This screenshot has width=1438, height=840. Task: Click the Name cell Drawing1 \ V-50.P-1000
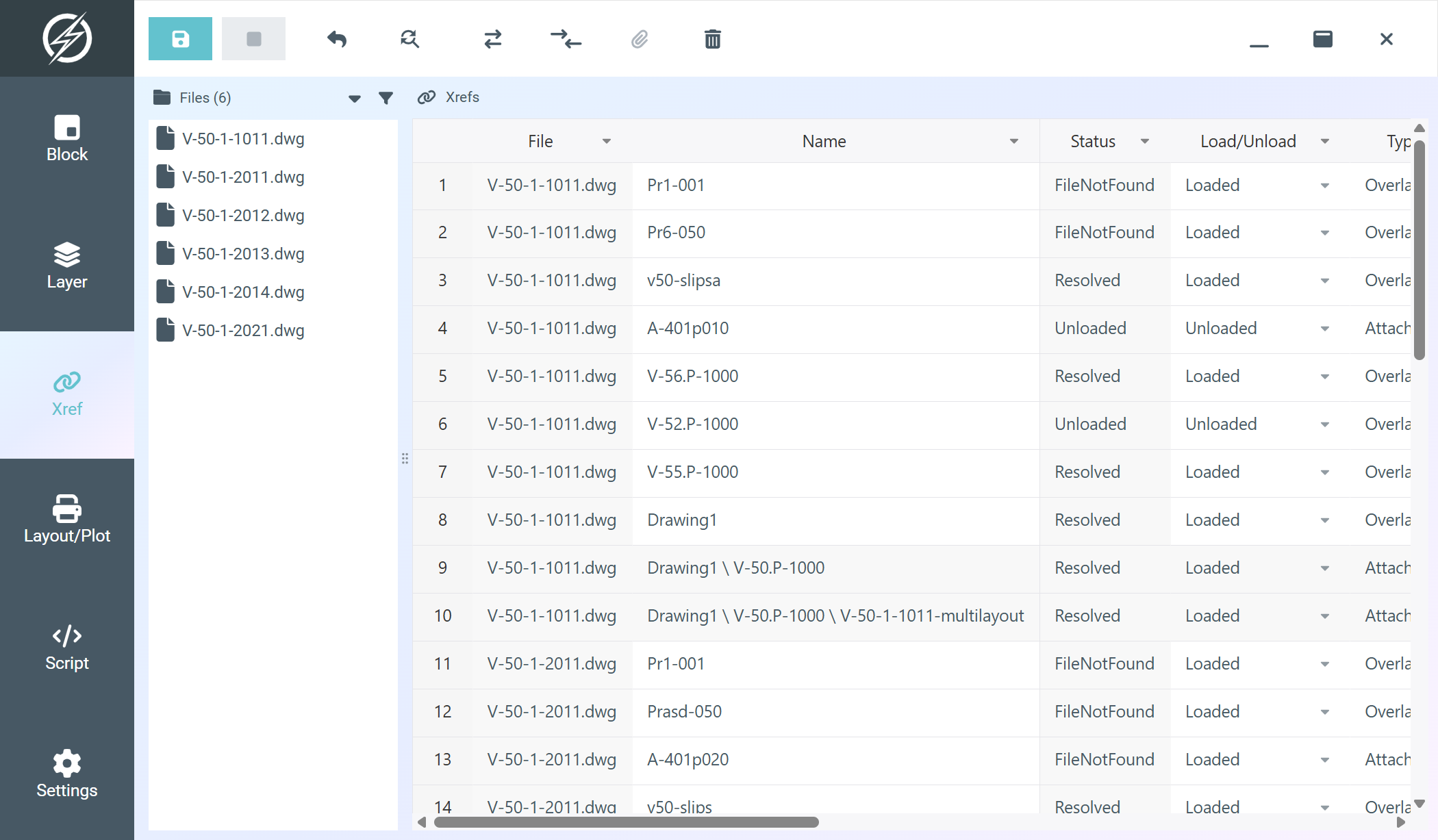tap(835, 568)
